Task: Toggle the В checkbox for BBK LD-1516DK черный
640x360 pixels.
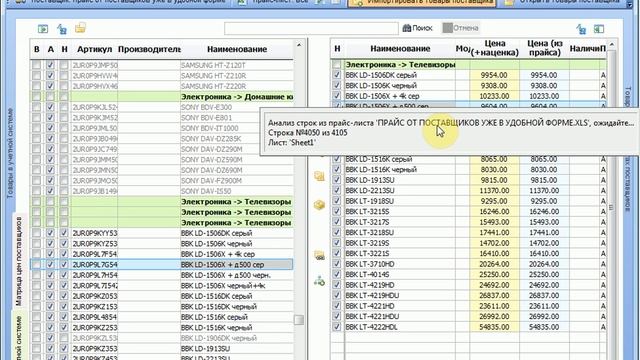Action: pos(36,307)
